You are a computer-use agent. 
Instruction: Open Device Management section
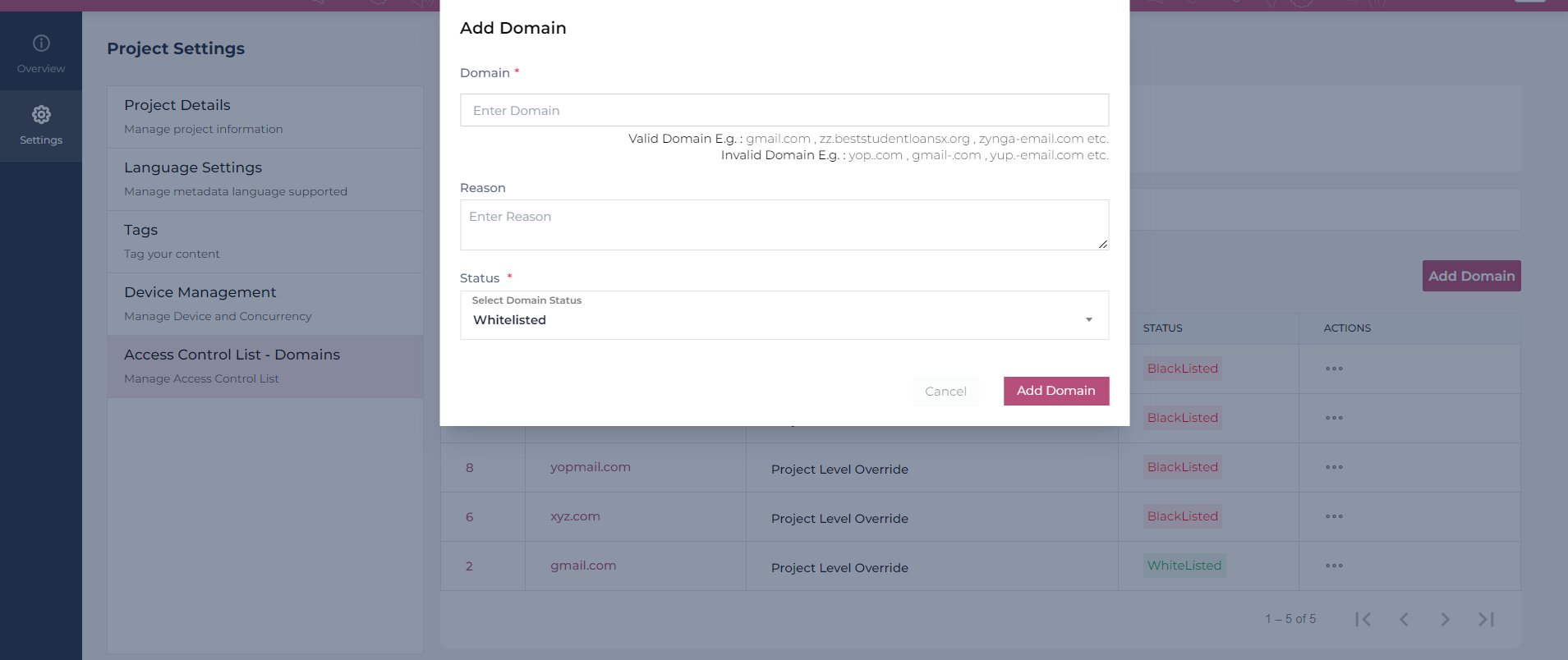[265, 304]
